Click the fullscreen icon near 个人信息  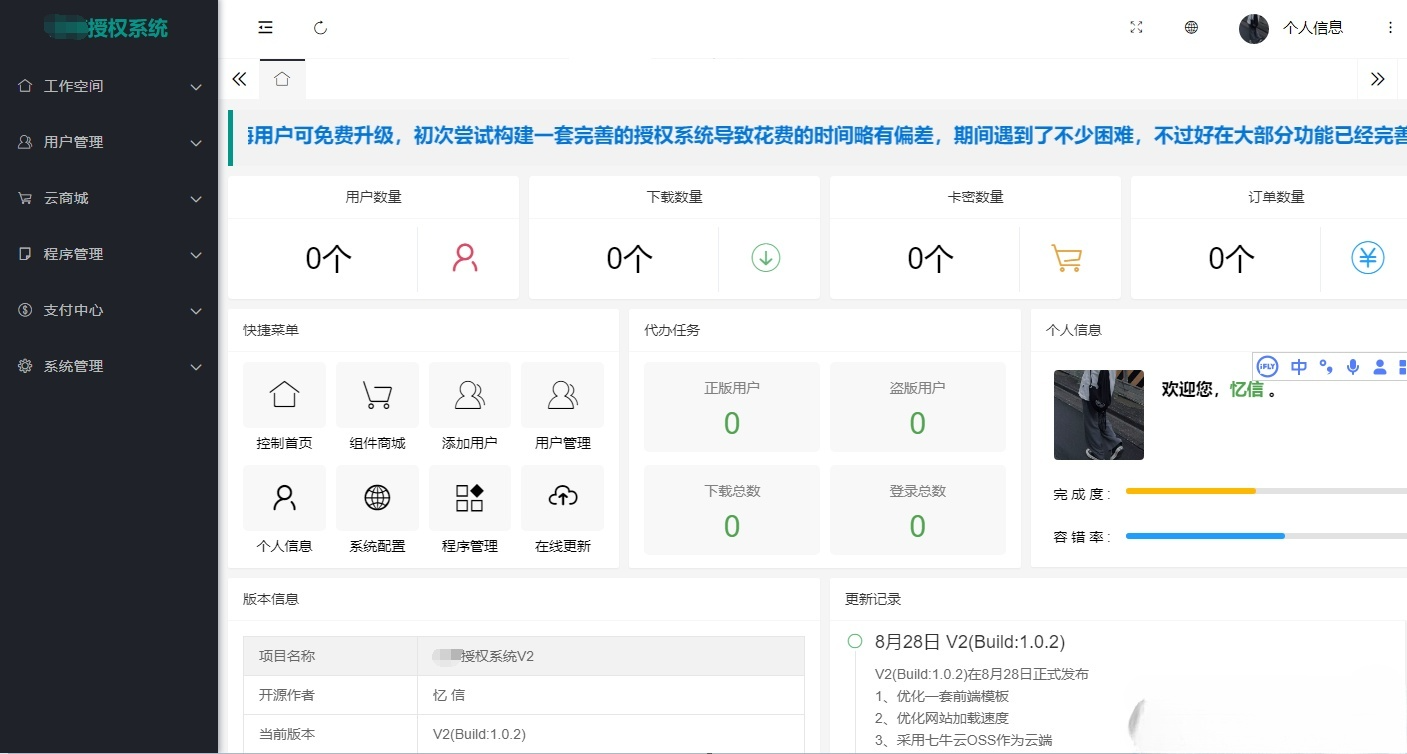1136,27
